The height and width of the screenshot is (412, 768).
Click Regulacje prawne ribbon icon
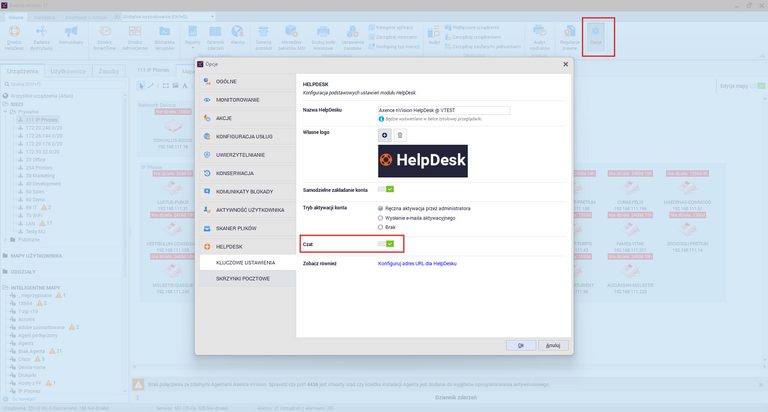pyautogui.click(x=570, y=38)
